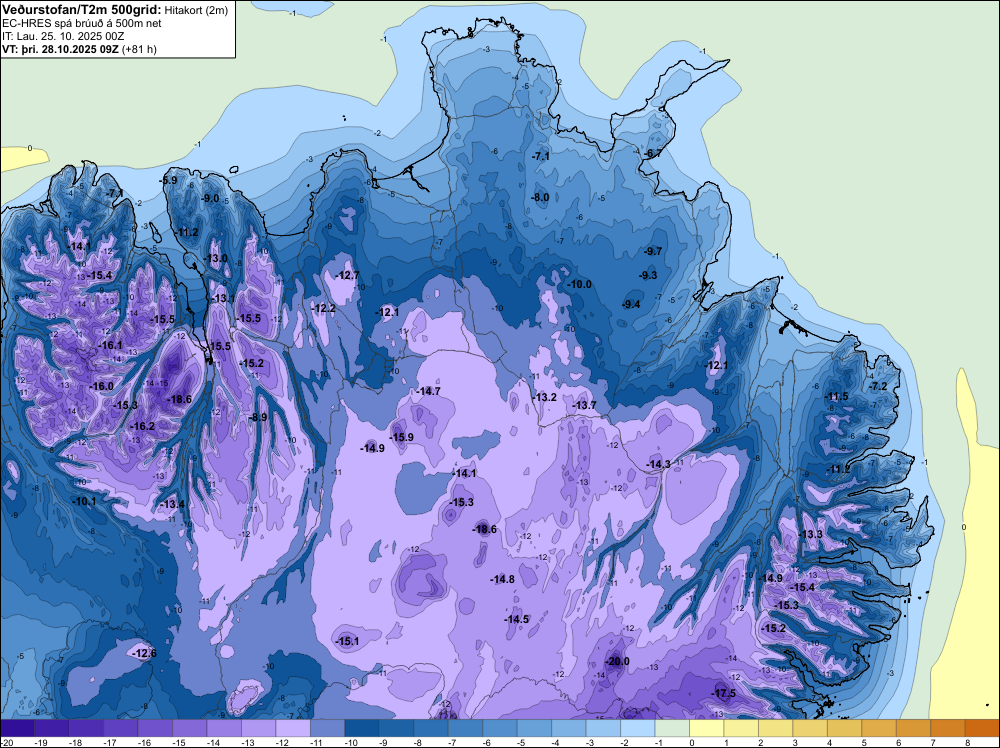Click the pale green legend swatch labeled -1
The width and height of the screenshot is (1000, 748).
(x=672, y=728)
